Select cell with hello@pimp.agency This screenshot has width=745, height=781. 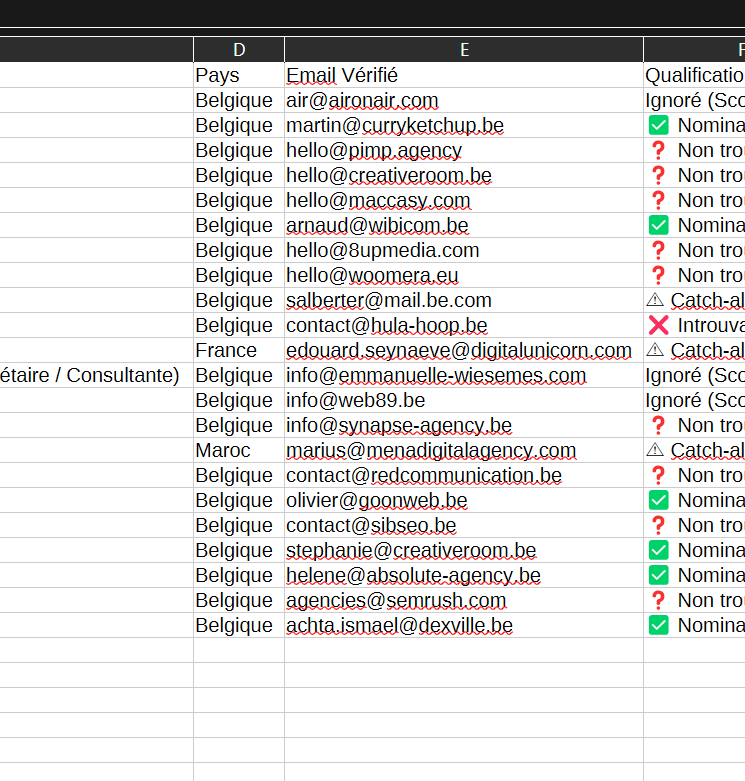464,150
